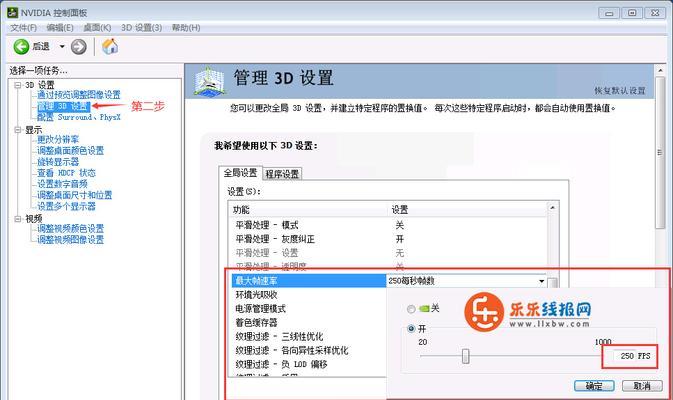Click the NVIDIA Control Panel title icon
The image size is (673, 400).
click(12, 12)
